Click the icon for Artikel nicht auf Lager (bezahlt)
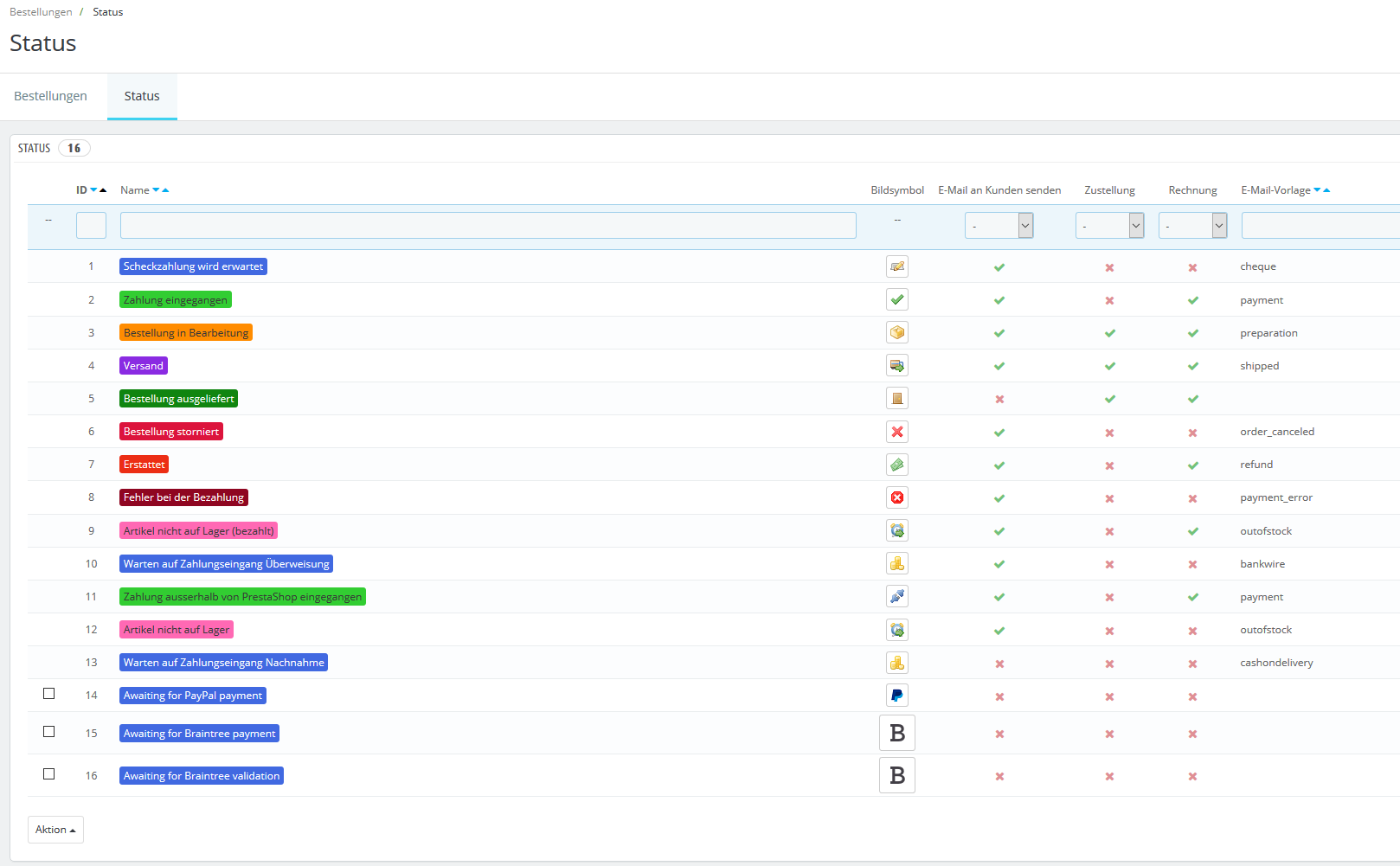Screen dimensions: 1400x866 tap(897, 530)
